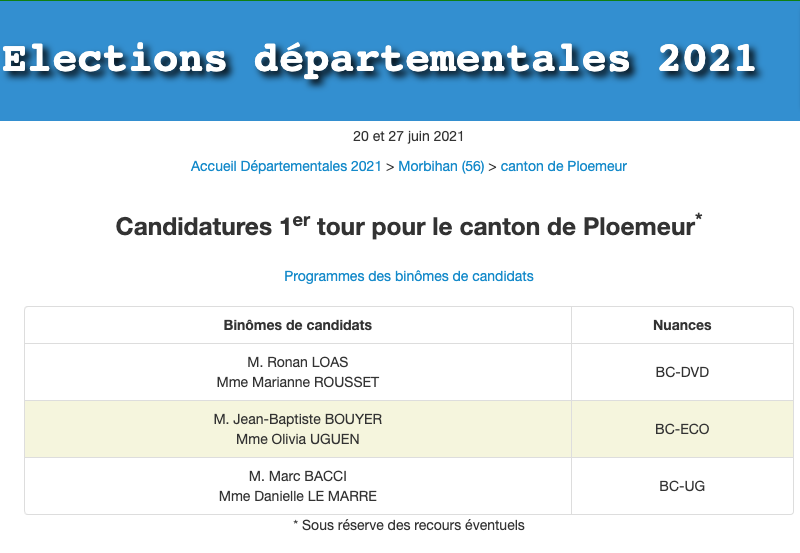Screen dimensions: 800x553
Task: Click the Elections départementales 2021 banner title
Action: tap(378, 59)
